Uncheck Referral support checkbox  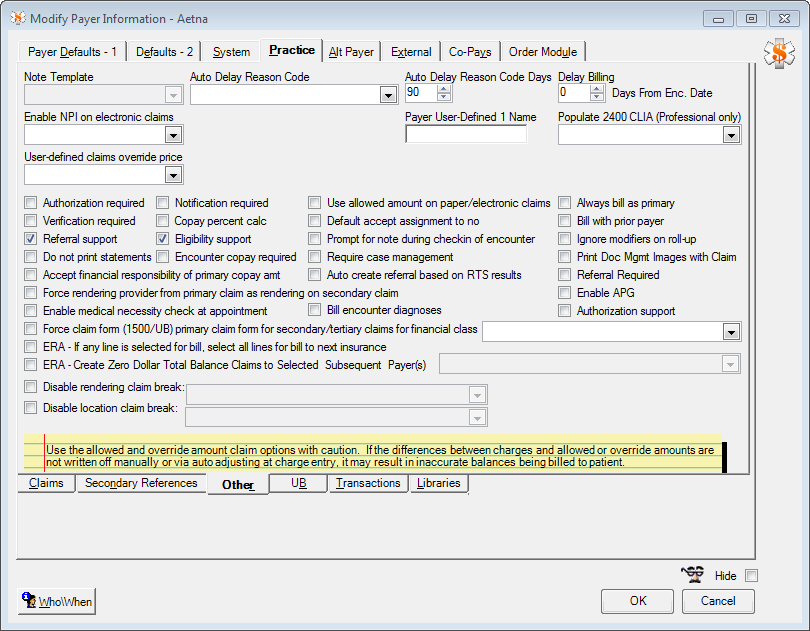point(31,239)
